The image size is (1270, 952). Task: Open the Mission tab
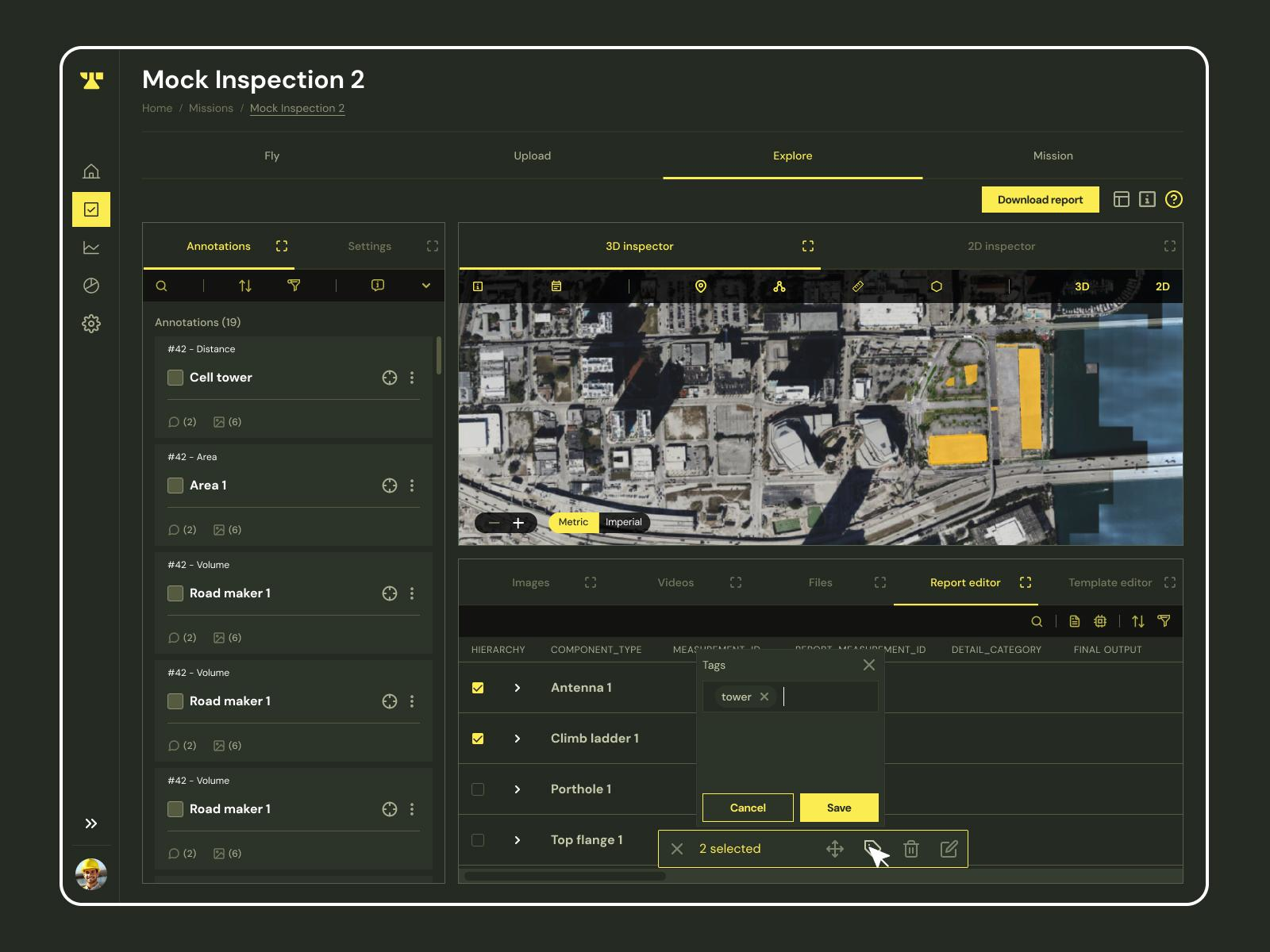[1053, 155]
